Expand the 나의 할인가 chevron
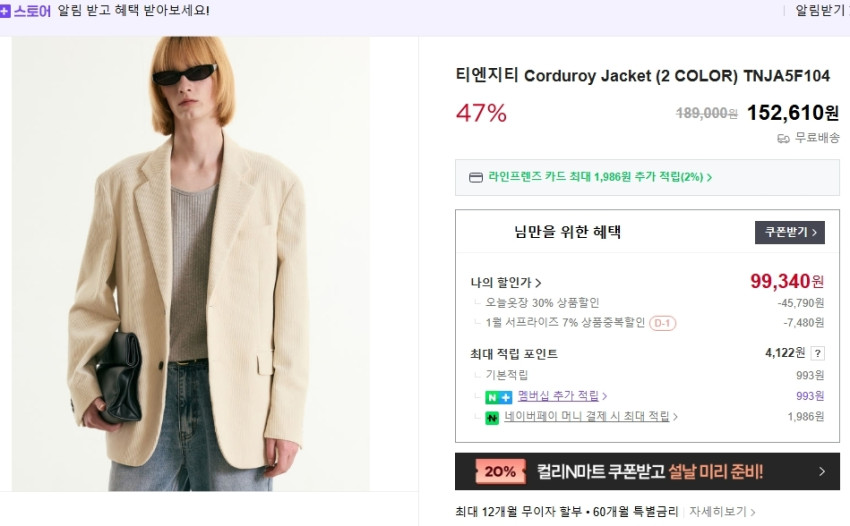This screenshot has width=850, height=526. pos(538,283)
